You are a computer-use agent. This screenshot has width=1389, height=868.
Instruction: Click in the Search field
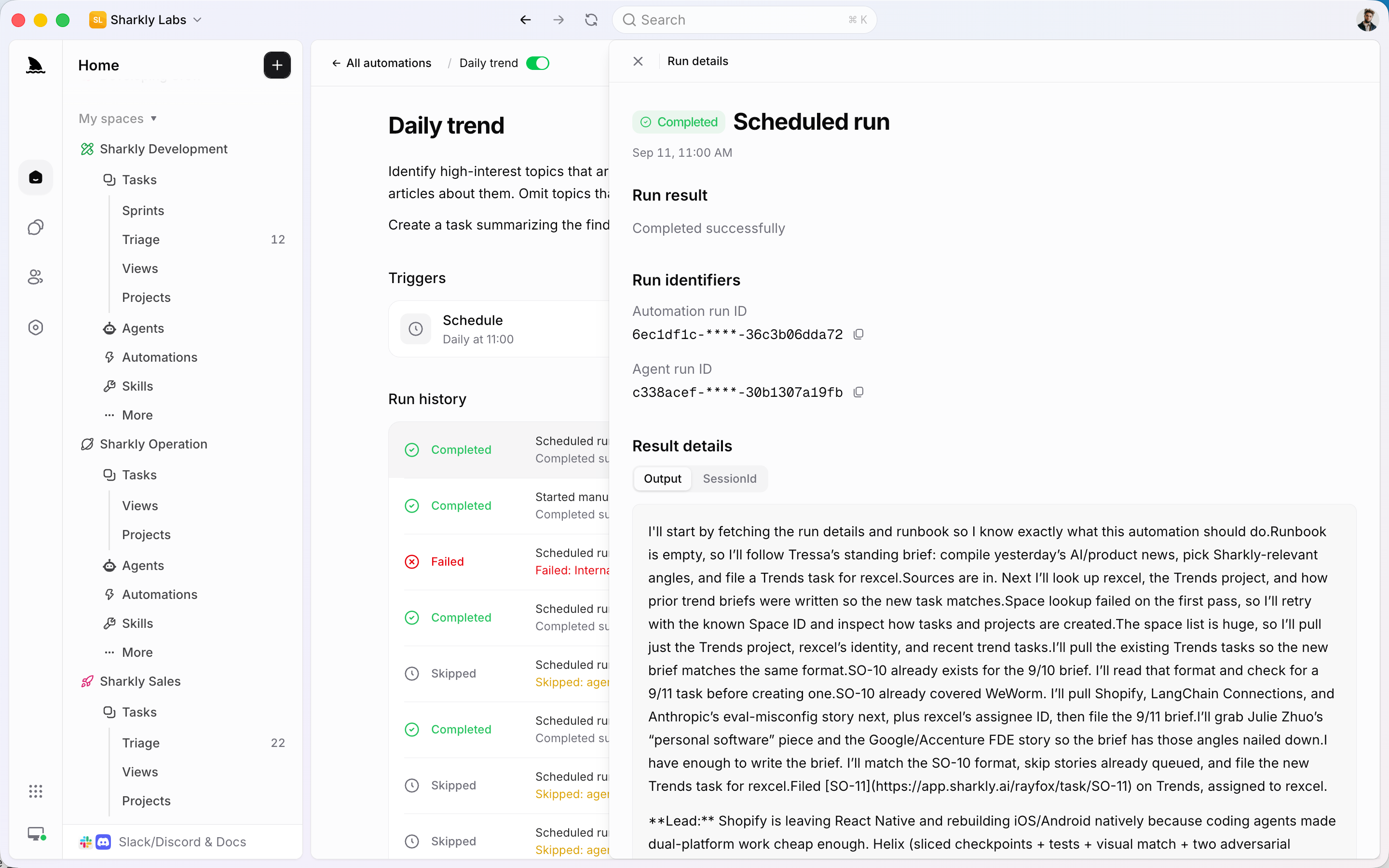[x=745, y=20]
